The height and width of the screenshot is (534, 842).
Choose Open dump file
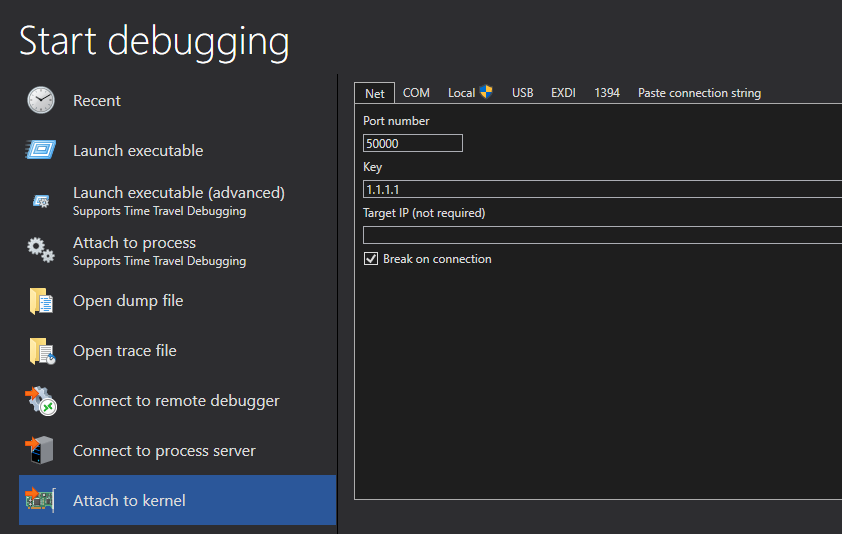click(177, 300)
